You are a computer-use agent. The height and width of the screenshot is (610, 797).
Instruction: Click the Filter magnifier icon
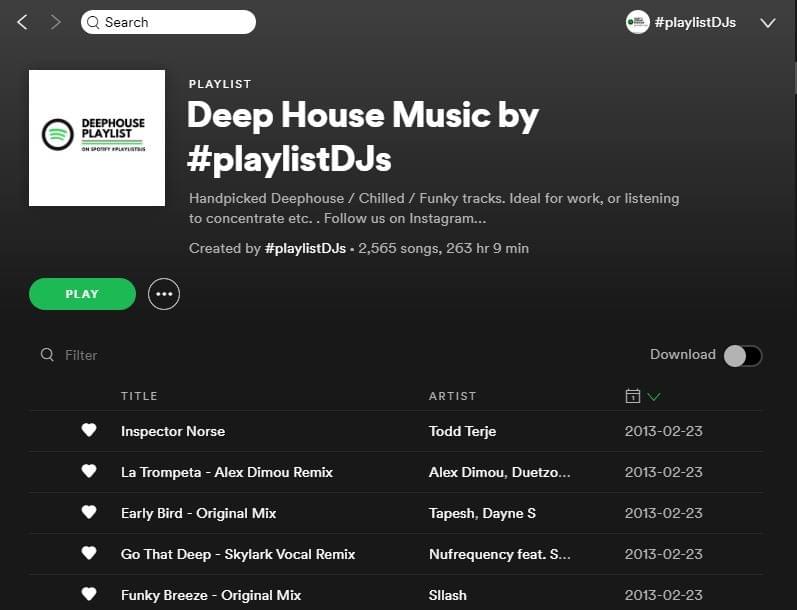pyautogui.click(x=47, y=354)
